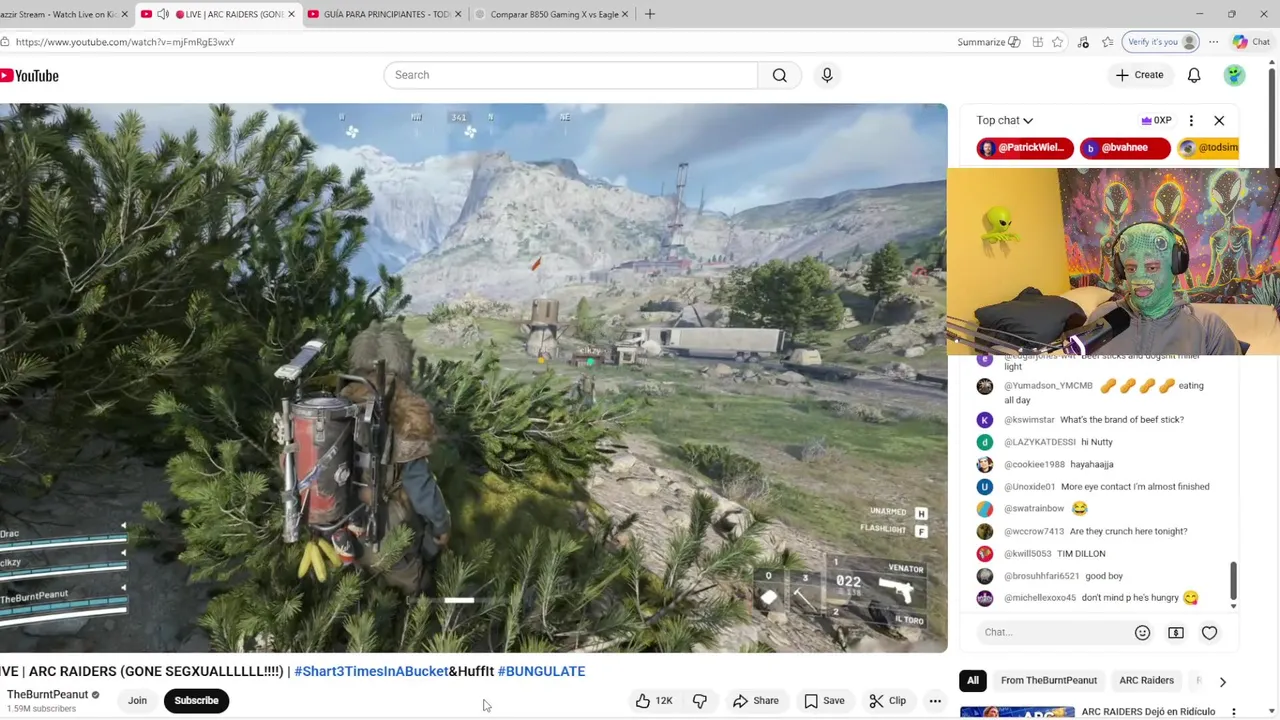Image resolution: width=1280 pixels, height=720 pixels.
Task: Share this live stream
Action: coord(756,701)
